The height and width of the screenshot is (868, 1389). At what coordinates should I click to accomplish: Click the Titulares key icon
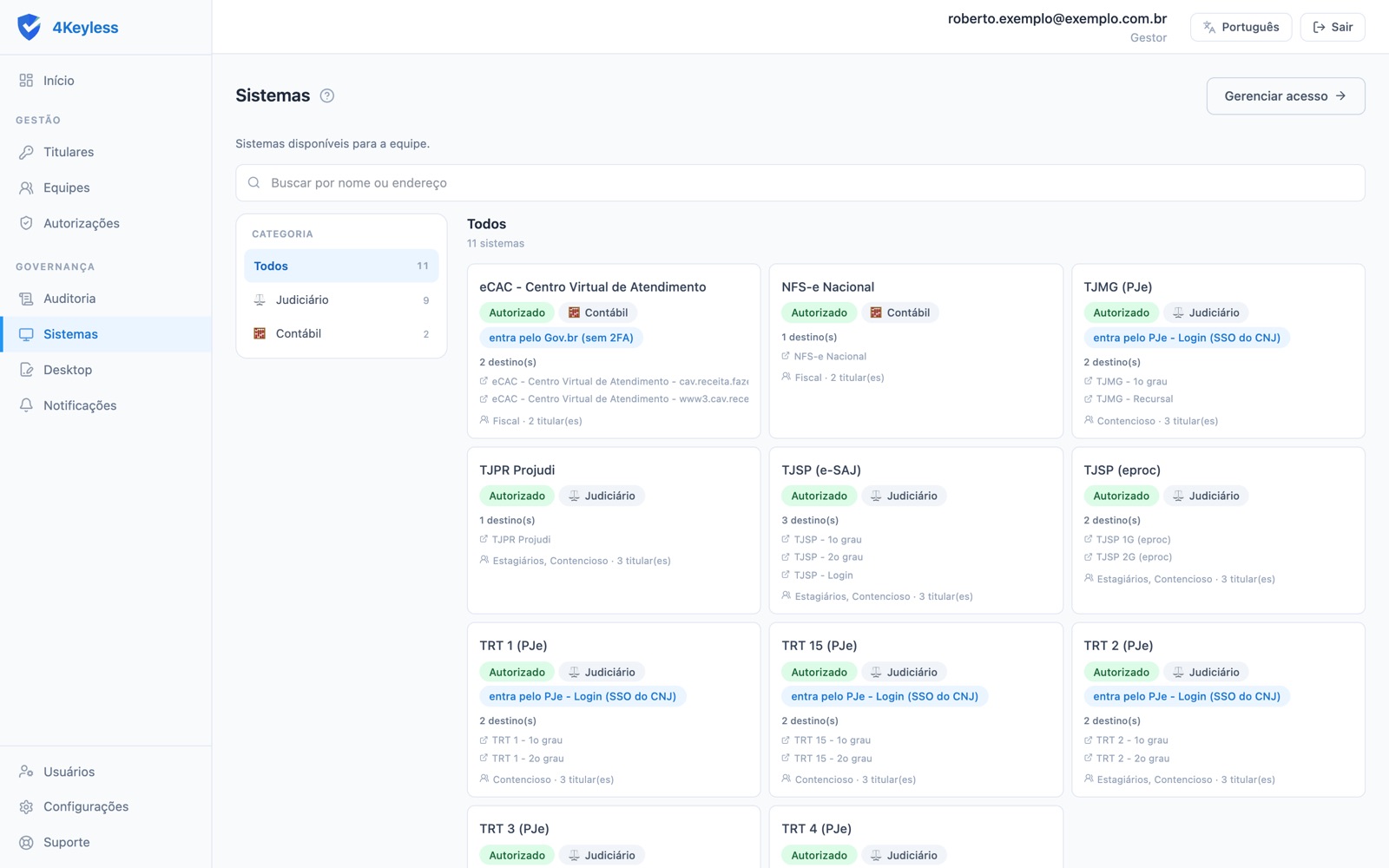coord(26,152)
